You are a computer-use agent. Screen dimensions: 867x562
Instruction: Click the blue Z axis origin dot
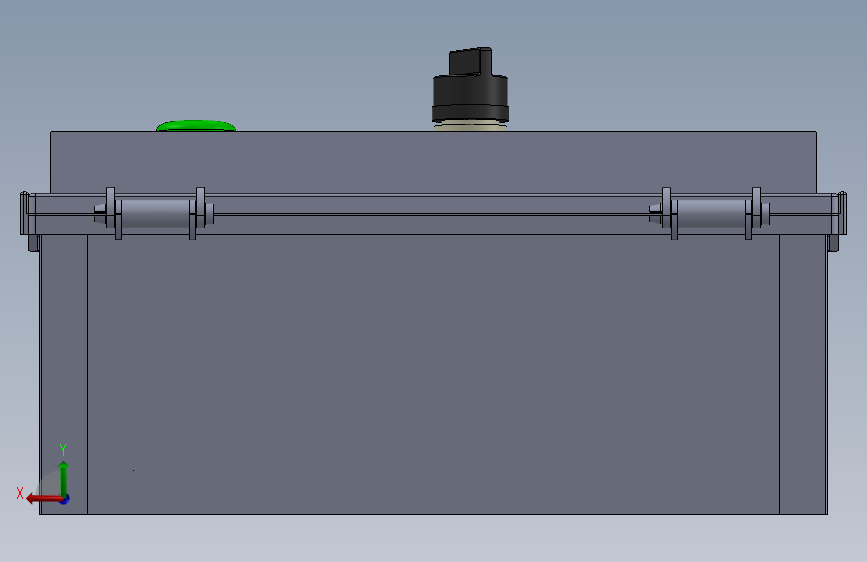65,499
